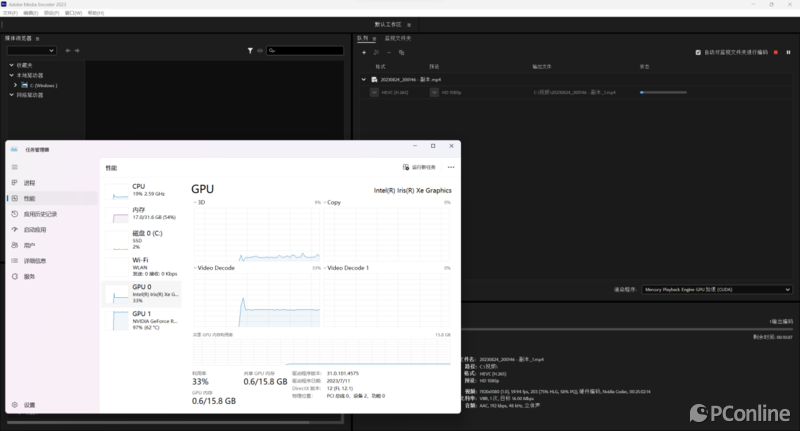Select the GPU 1 NVIDIA GeForce entry
The image size is (800, 431).
[142, 320]
